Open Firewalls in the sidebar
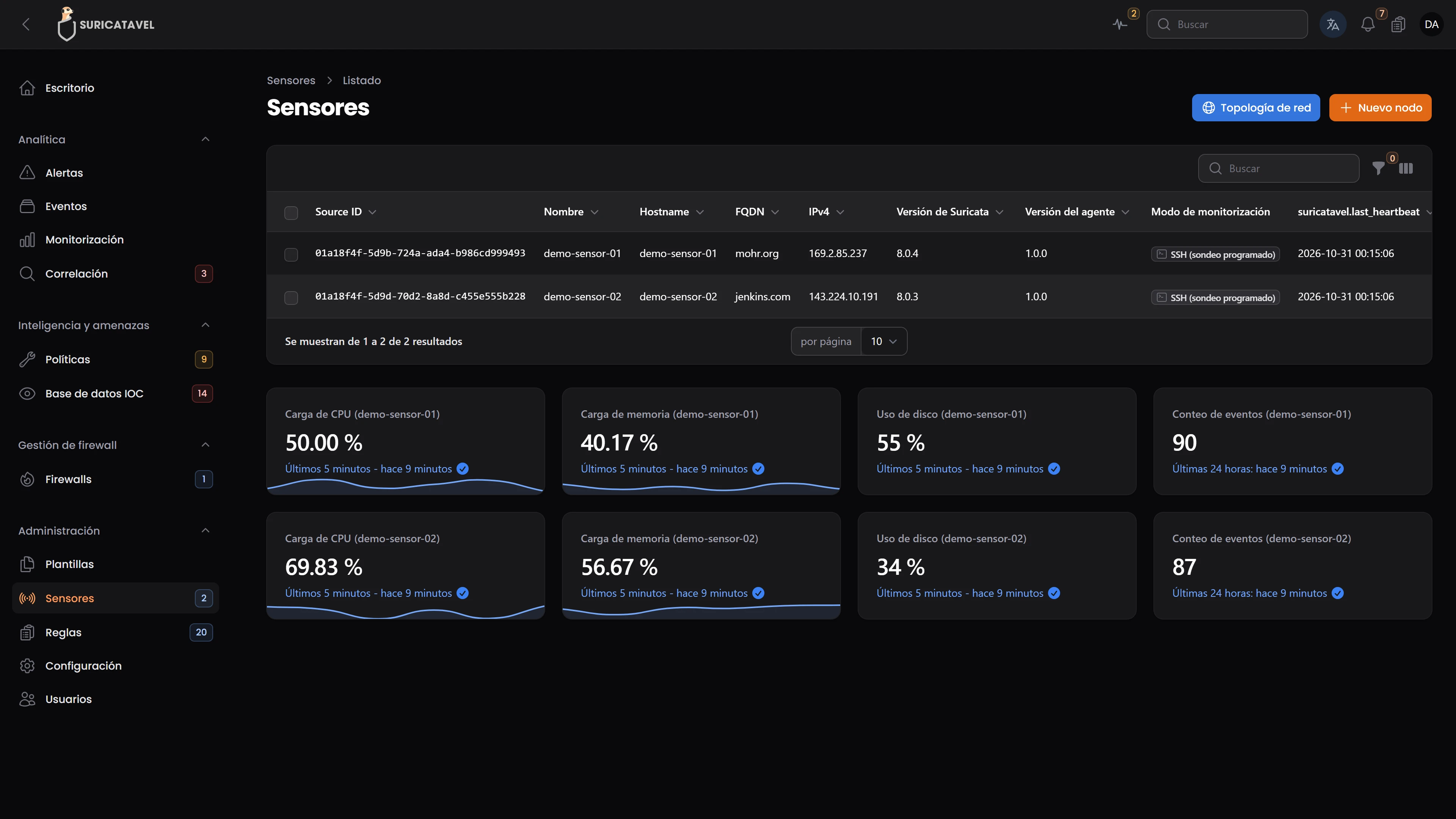The height and width of the screenshot is (819, 1456). click(115, 479)
